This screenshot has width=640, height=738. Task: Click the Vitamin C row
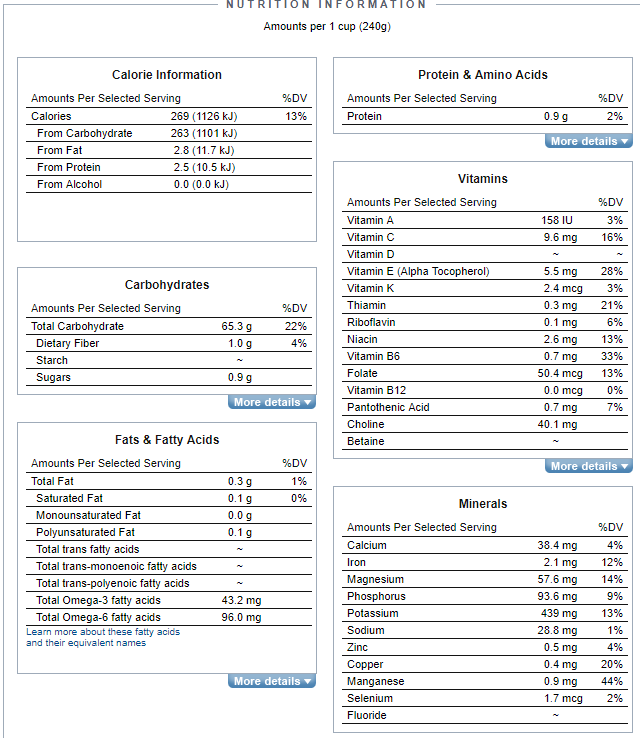pos(485,237)
